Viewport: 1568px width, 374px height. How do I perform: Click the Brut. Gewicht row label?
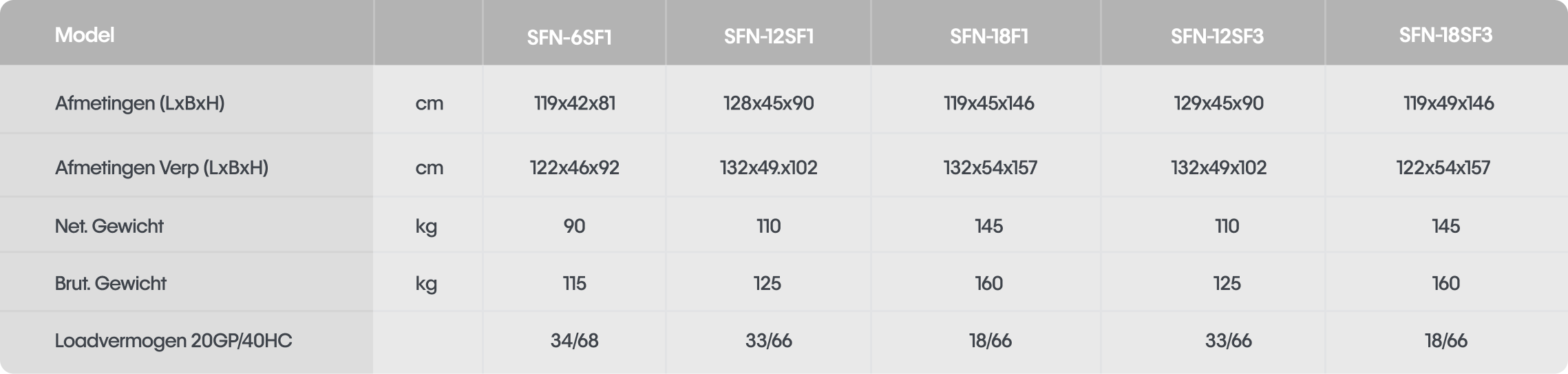point(111,283)
